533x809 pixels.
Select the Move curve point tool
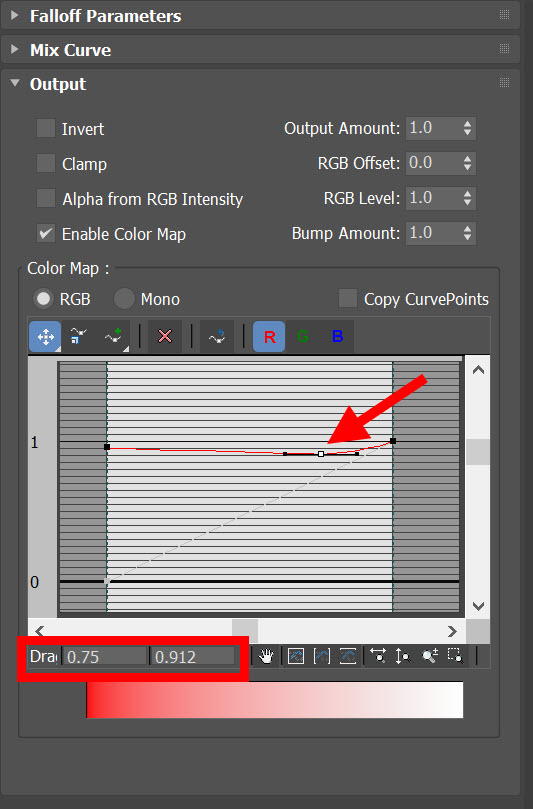coord(45,336)
